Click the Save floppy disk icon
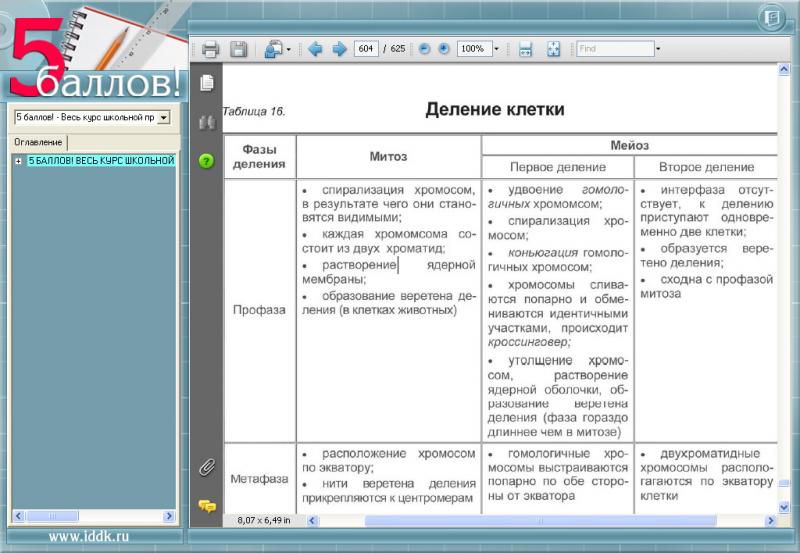This screenshot has width=800, height=553. (239, 49)
